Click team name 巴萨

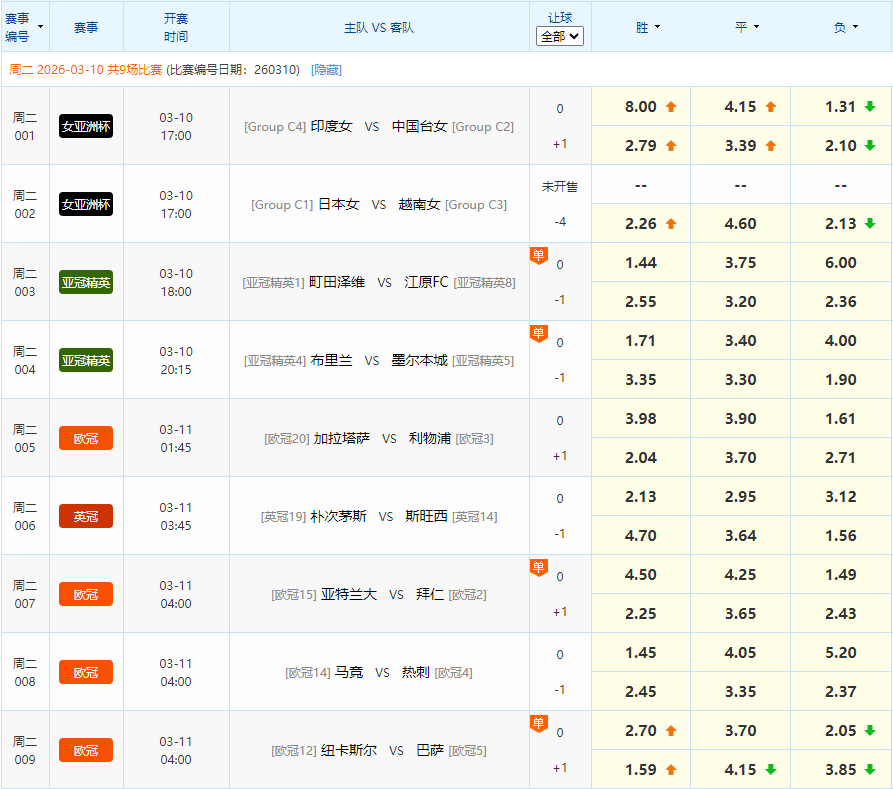coord(430,751)
